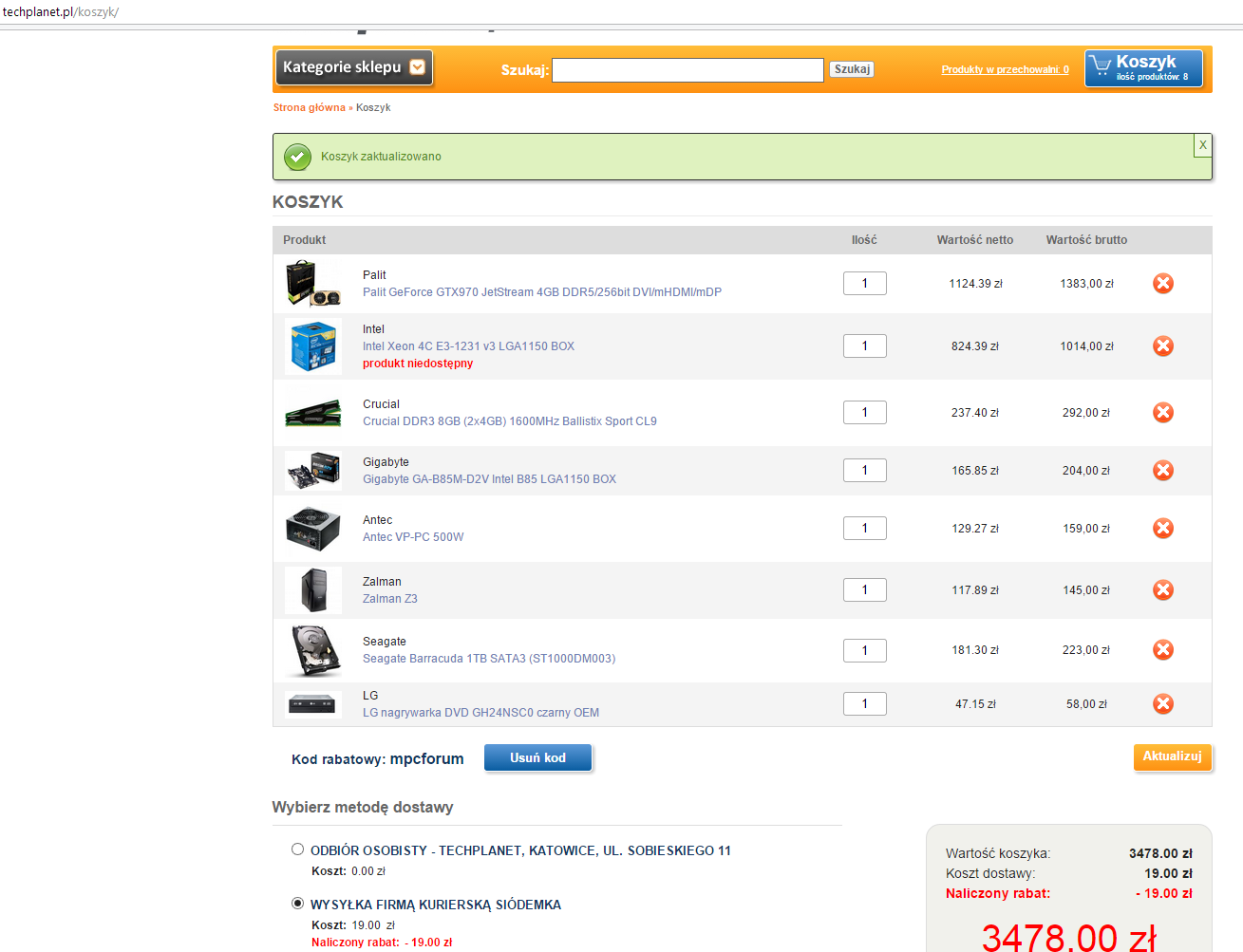Click the 1124.39 zł netto value
The image size is (1243, 952).
tap(976, 284)
